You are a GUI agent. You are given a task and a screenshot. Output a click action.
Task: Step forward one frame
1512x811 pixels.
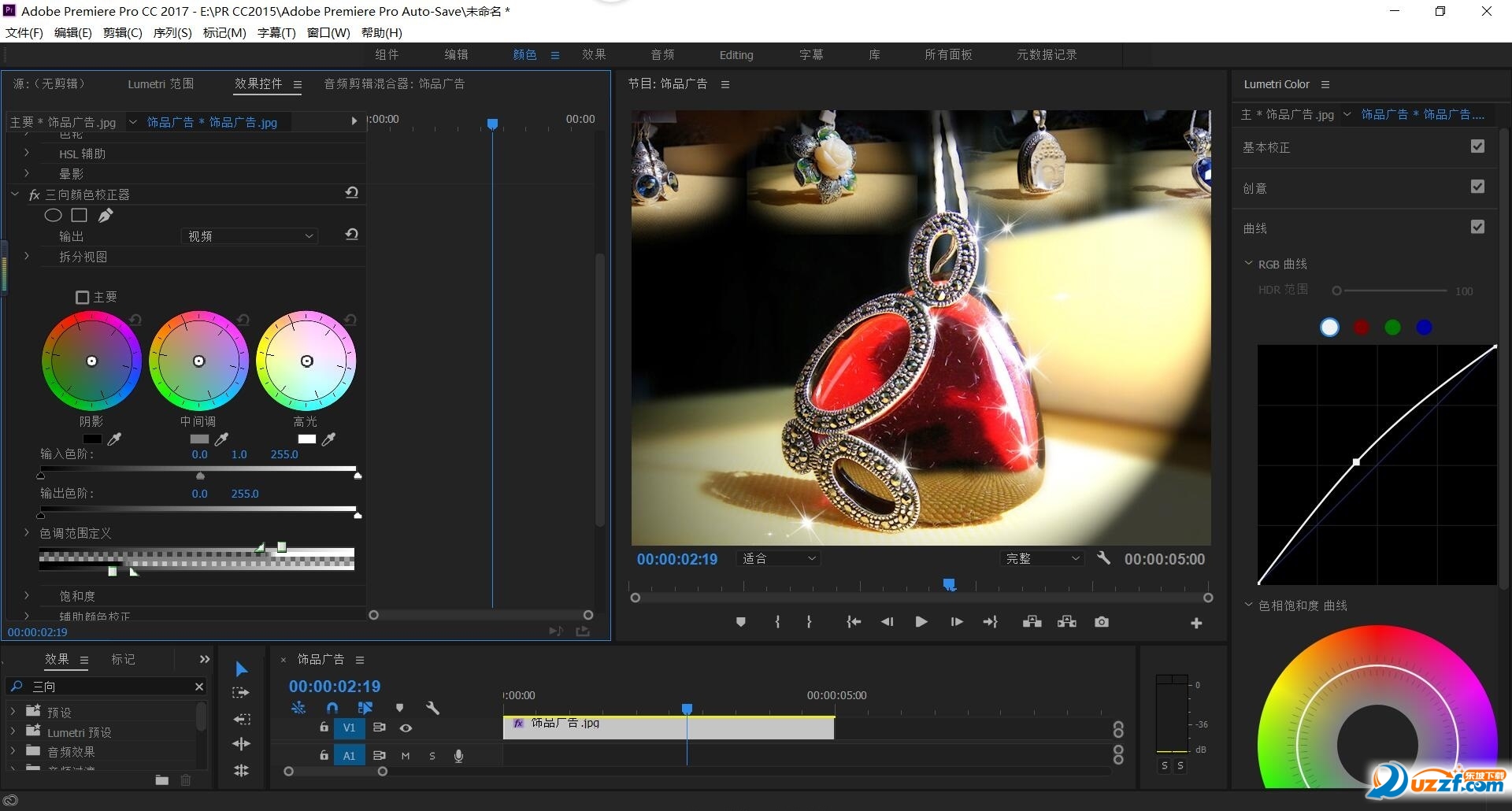tap(957, 622)
